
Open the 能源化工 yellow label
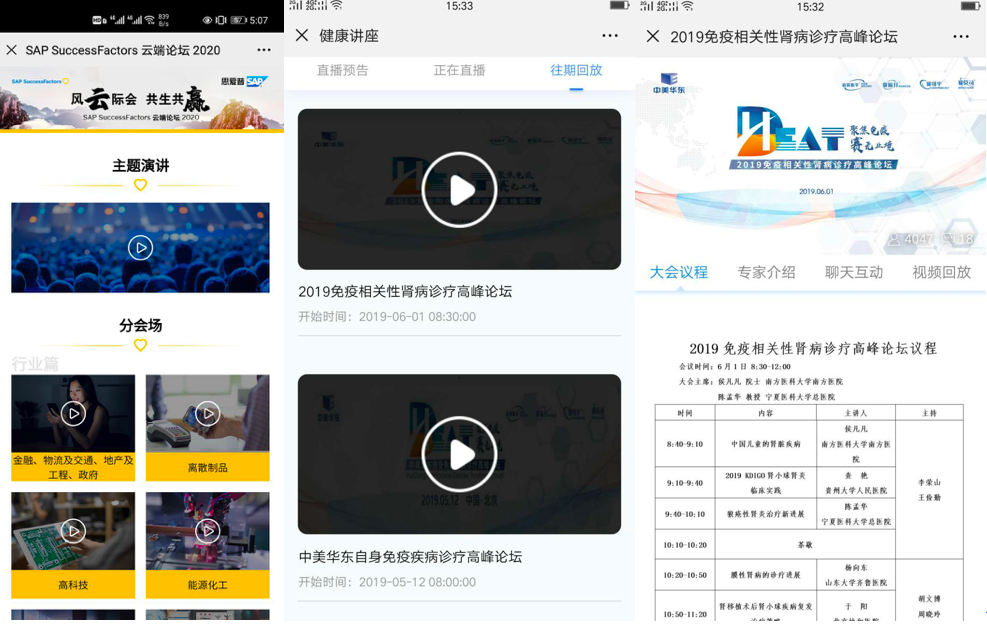point(208,585)
